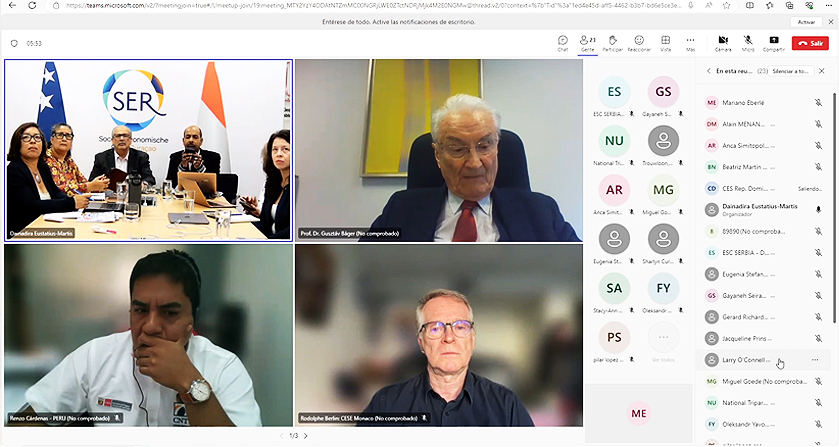Toggle Mariano Eberlé's microphone icon
Image resolution: width=839 pixels, height=447 pixels.
tap(818, 102)
